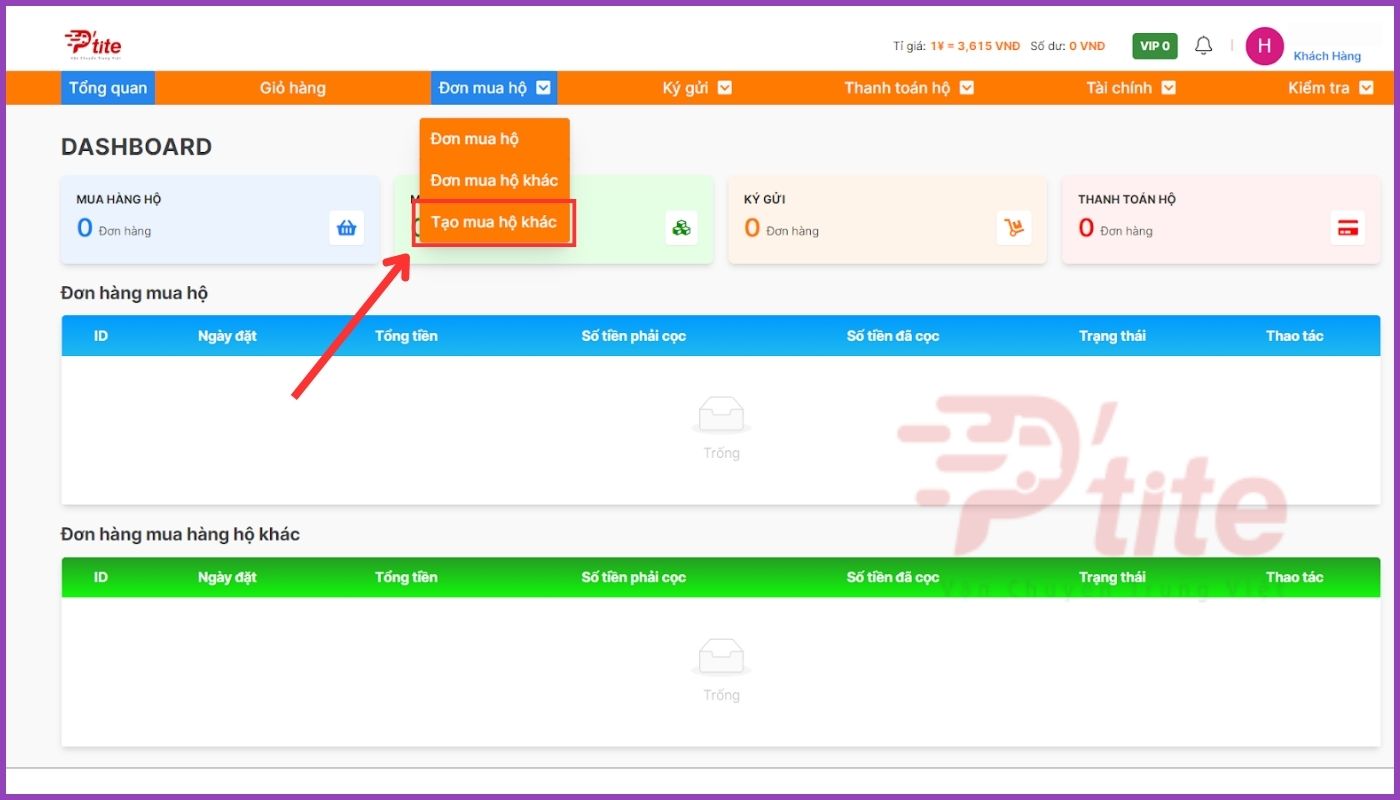This screenshot has height=800, width=1400.
Task: Open the notification bell
Action: tap(1204, 46)
